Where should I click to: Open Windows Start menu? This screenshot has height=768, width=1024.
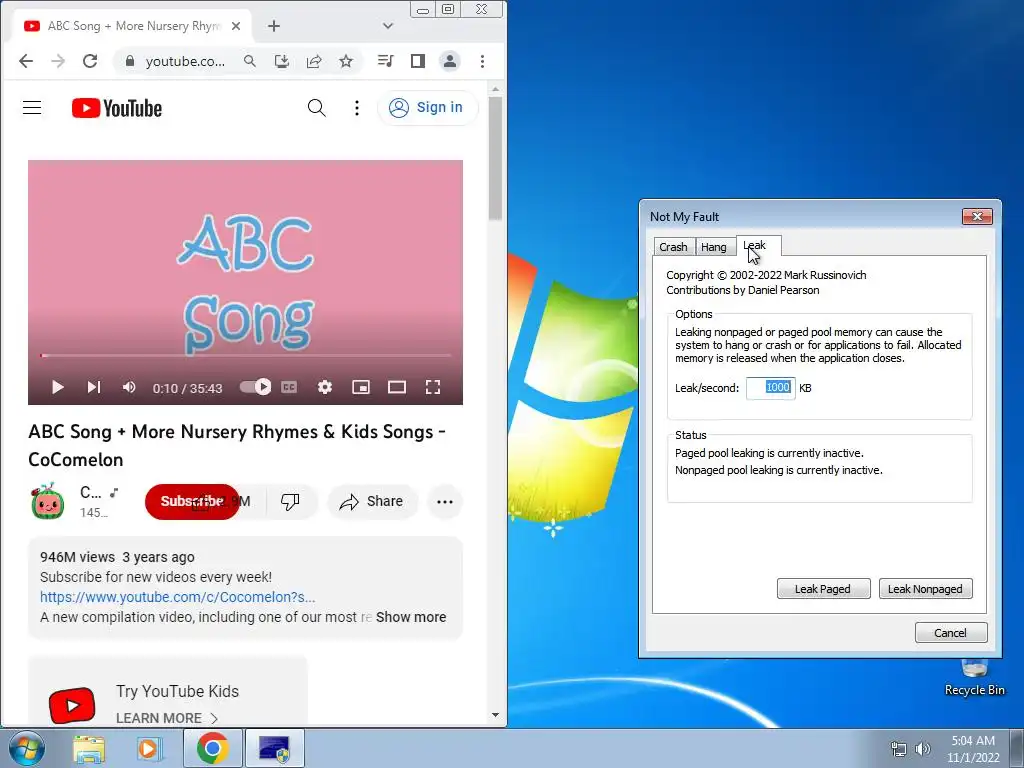pyautogui.click(x=26, y=748)
